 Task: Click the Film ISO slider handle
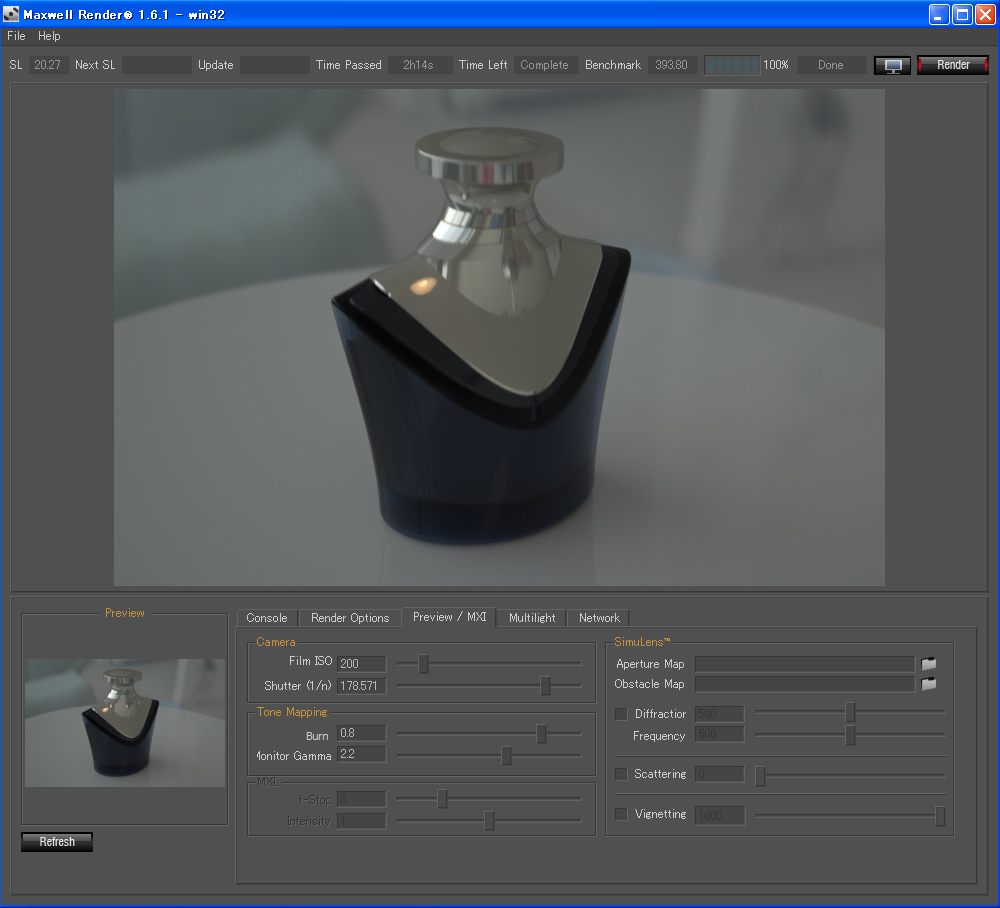(x=423, y=663)
